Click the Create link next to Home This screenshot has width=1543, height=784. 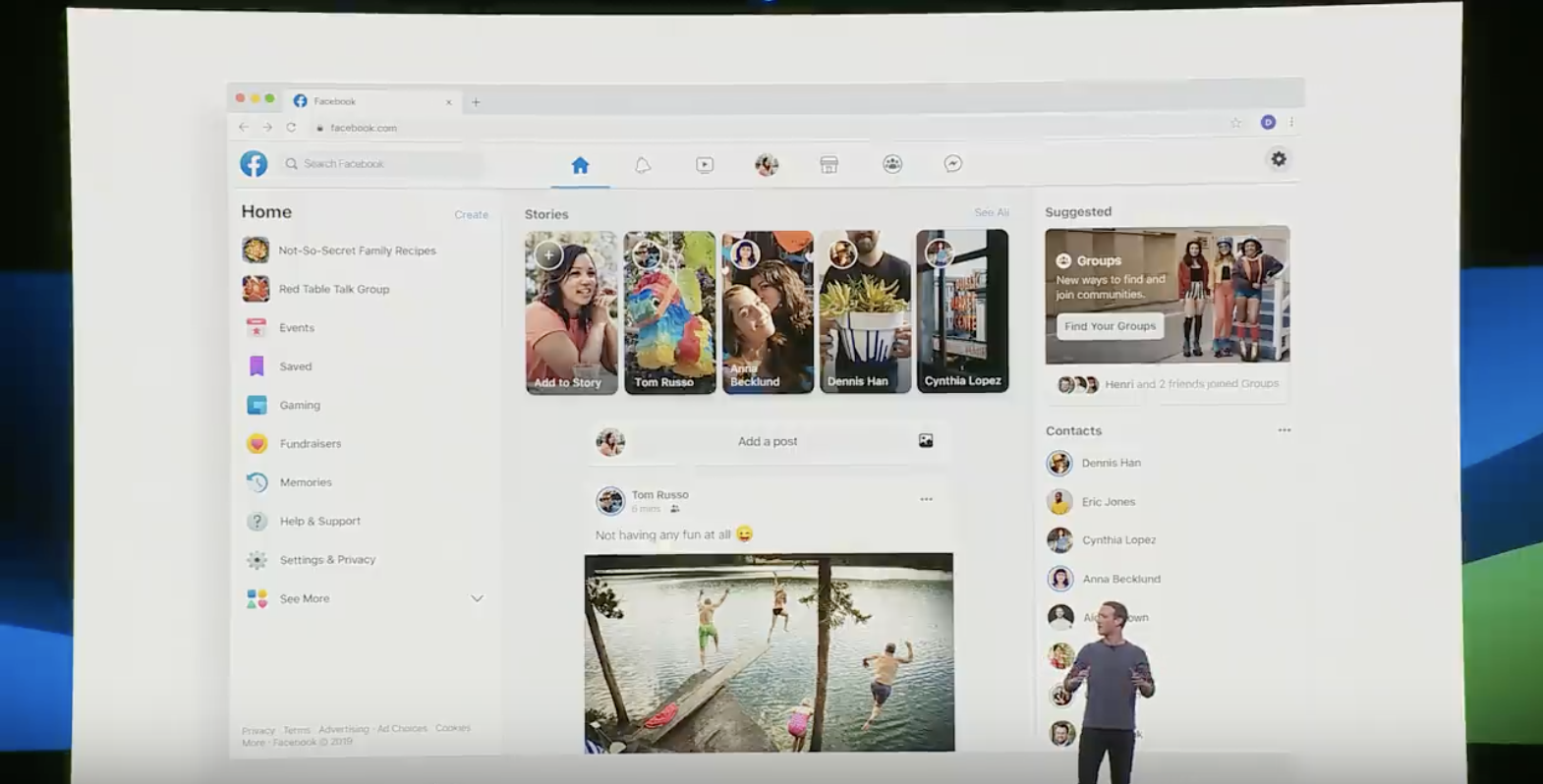click(x=471, y=214)
